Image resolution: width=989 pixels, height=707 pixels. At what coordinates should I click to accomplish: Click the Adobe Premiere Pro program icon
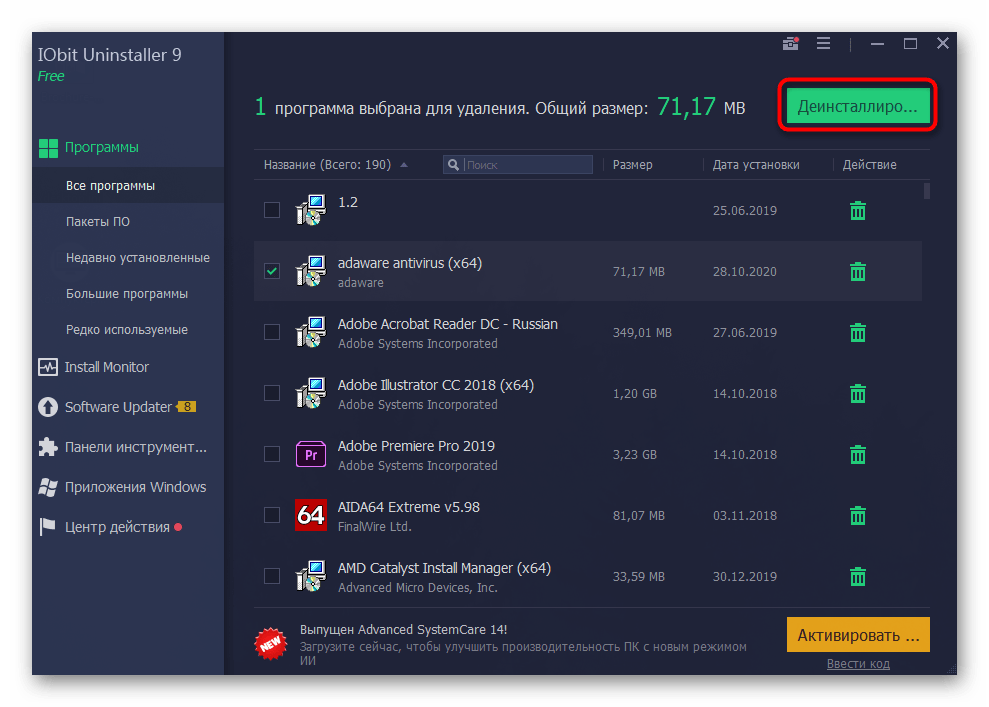pyautogui.click(x=311, y=454)
